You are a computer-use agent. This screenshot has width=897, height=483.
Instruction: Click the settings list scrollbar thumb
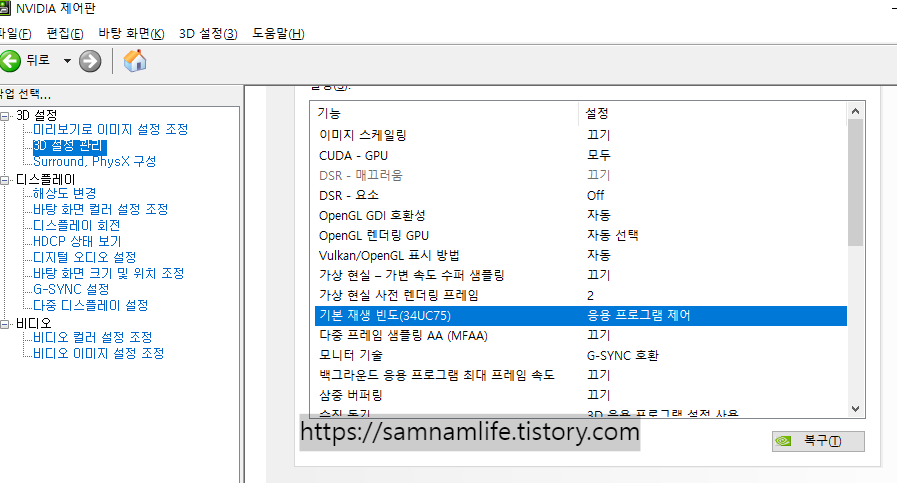[x=855, y=182]
